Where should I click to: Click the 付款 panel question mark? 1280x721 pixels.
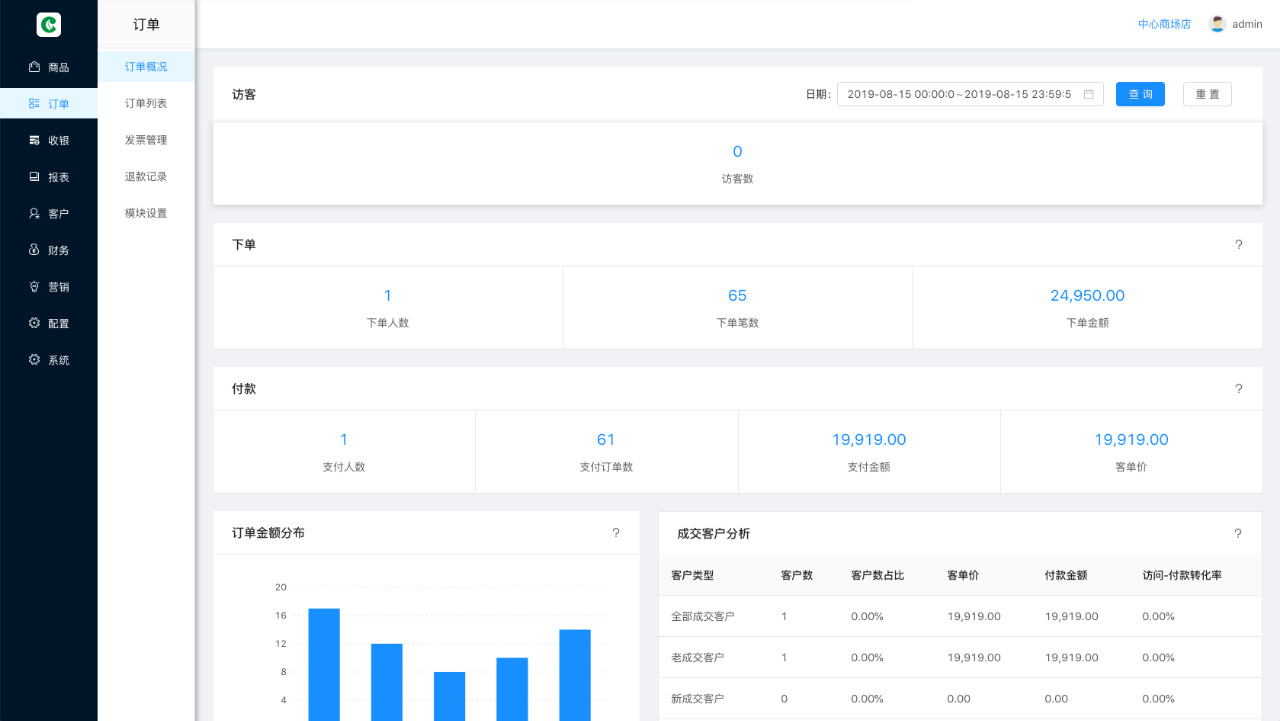(1238, 389)
